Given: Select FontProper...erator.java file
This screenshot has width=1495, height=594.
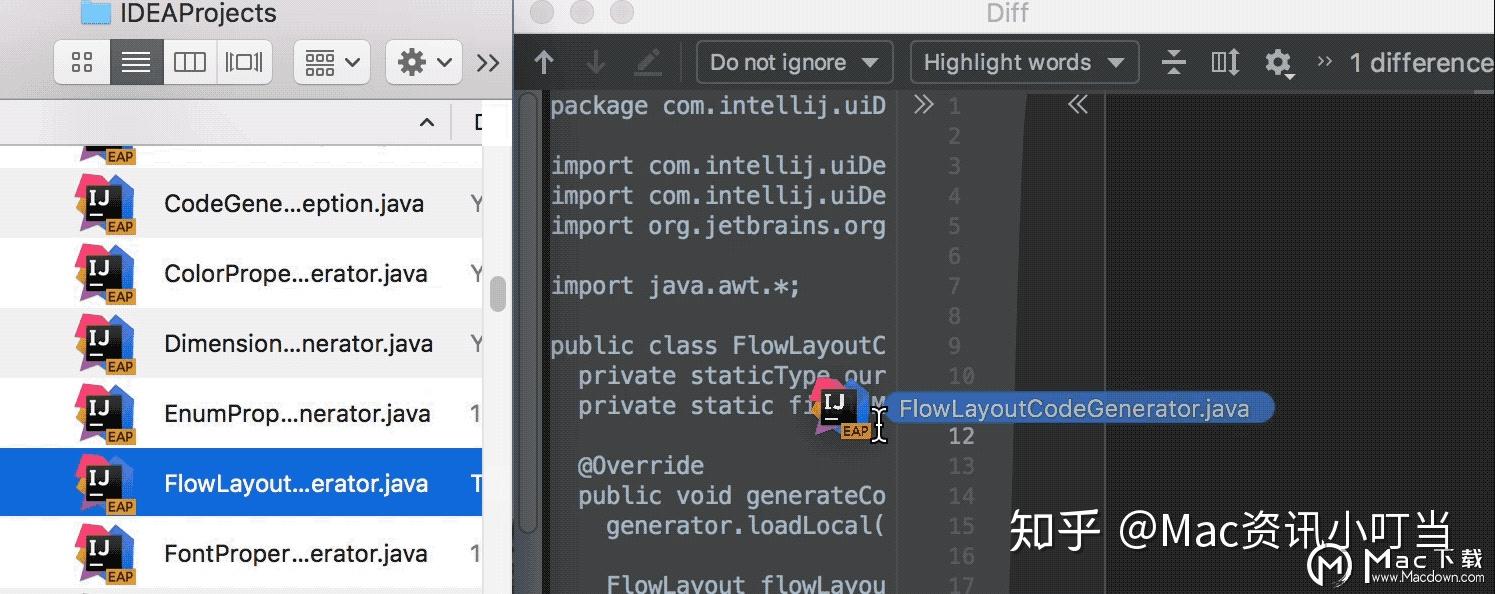Looking at the screenshot, I should [x=296, y=553].
